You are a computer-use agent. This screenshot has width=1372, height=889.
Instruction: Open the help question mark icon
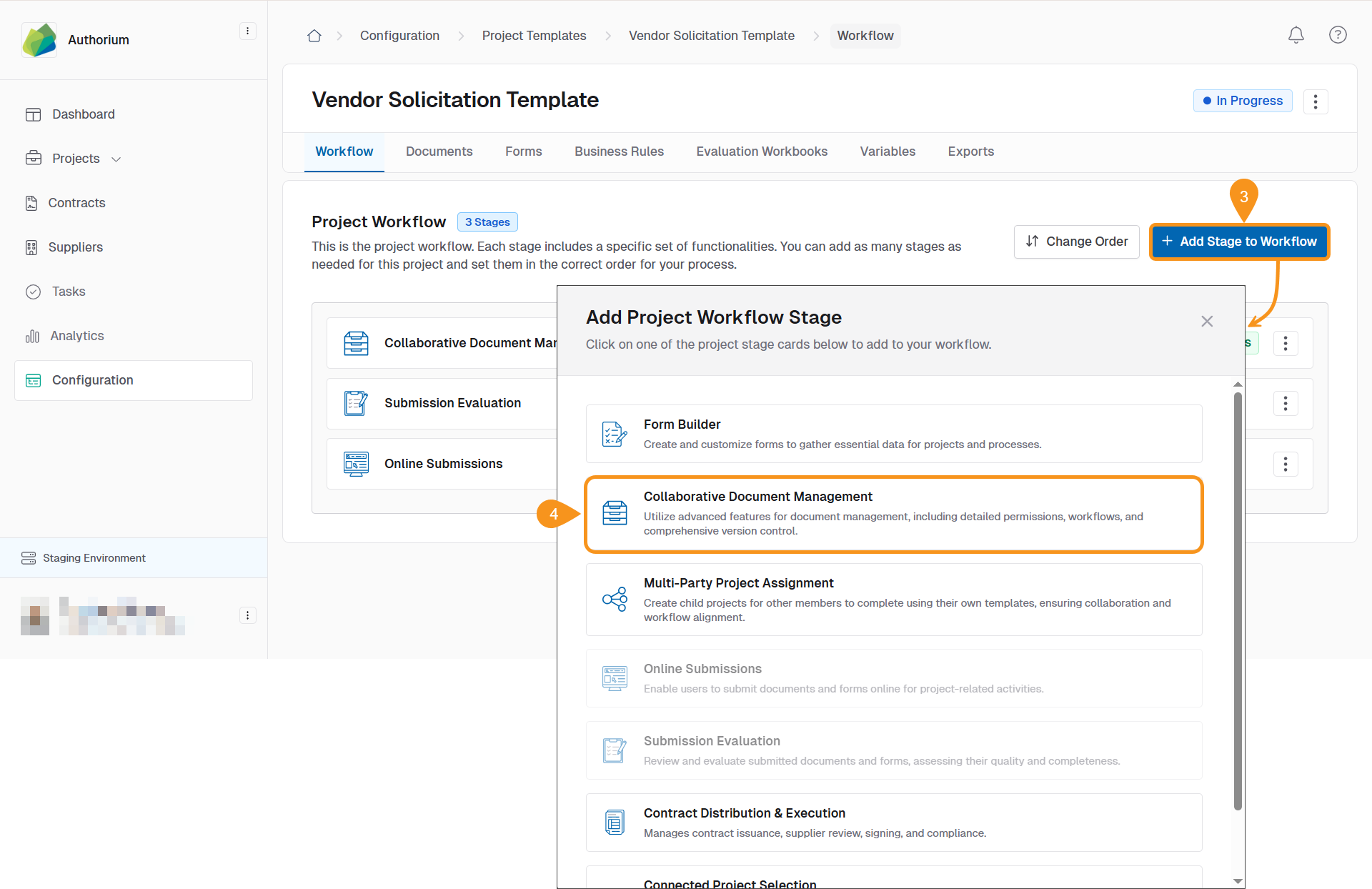click(1338, 35)
